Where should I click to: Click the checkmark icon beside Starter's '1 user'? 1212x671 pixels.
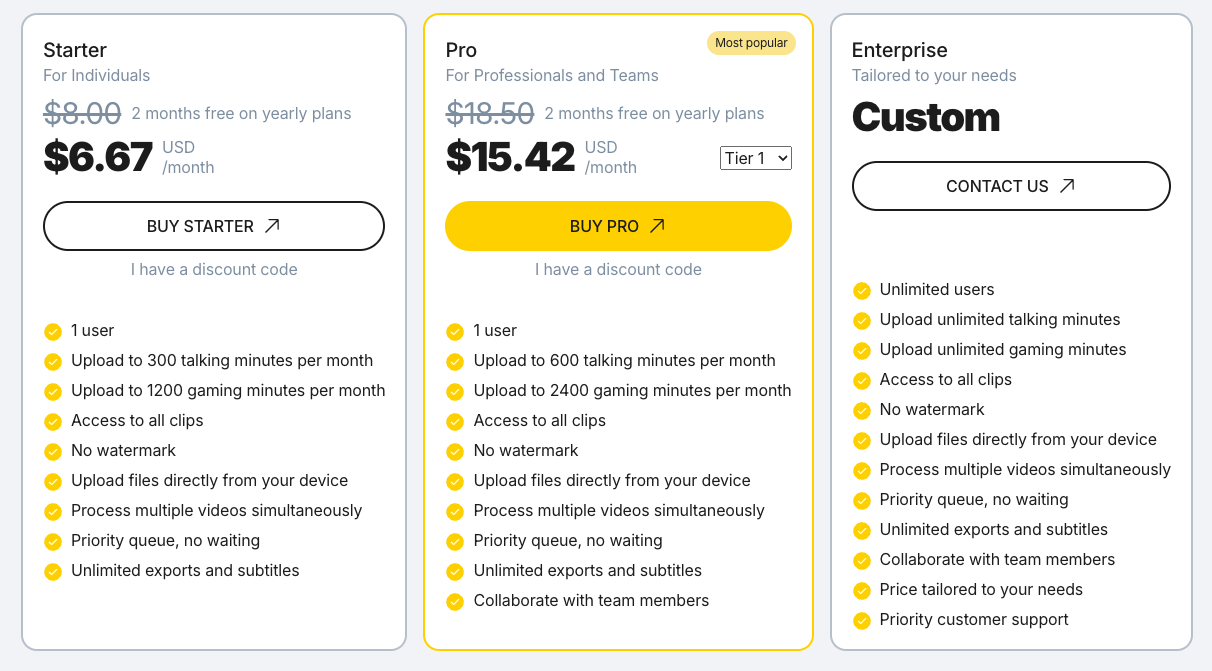pyautogui.click(x=53, y=331)
